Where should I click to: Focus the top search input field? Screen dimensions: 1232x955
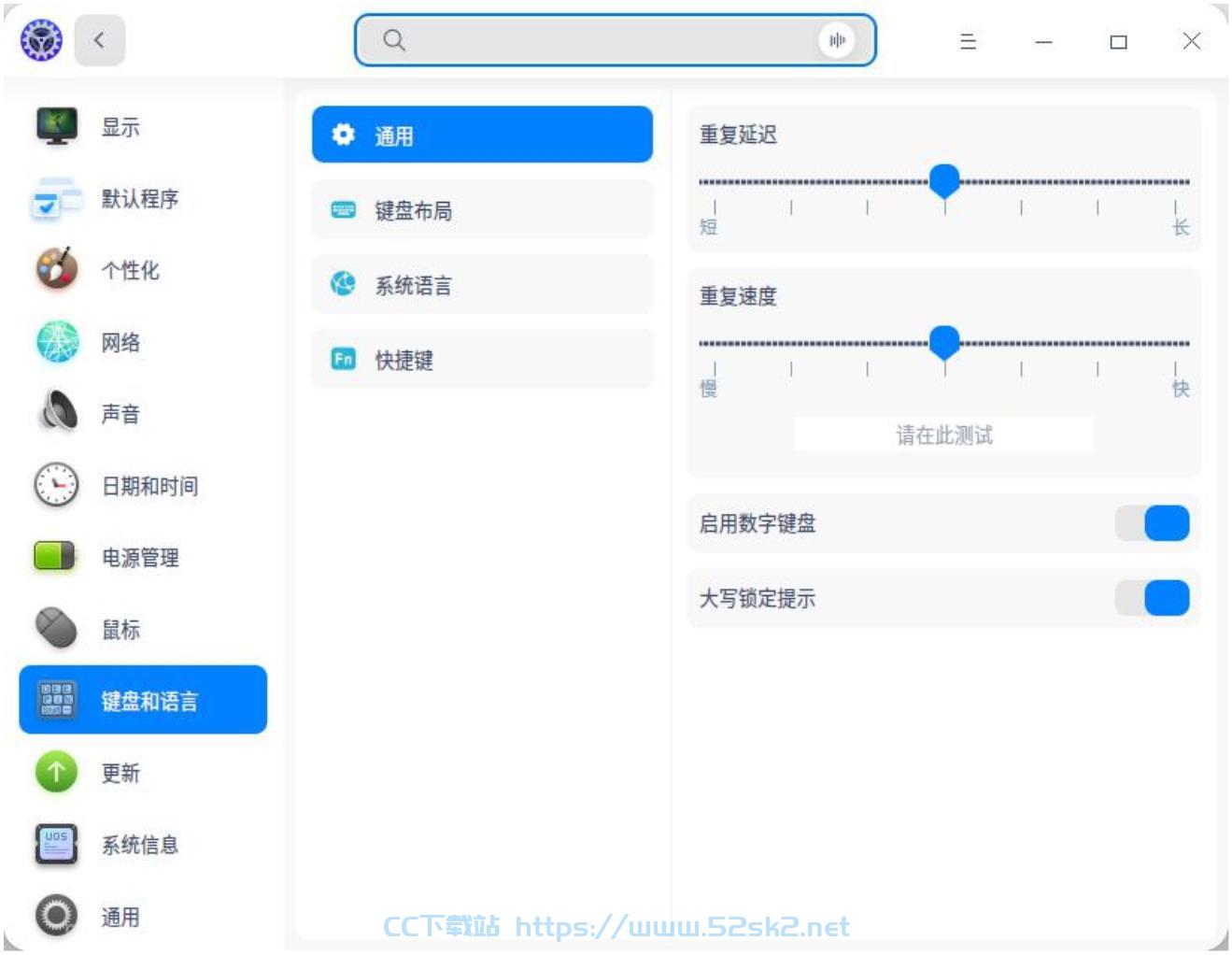(615, 40)
